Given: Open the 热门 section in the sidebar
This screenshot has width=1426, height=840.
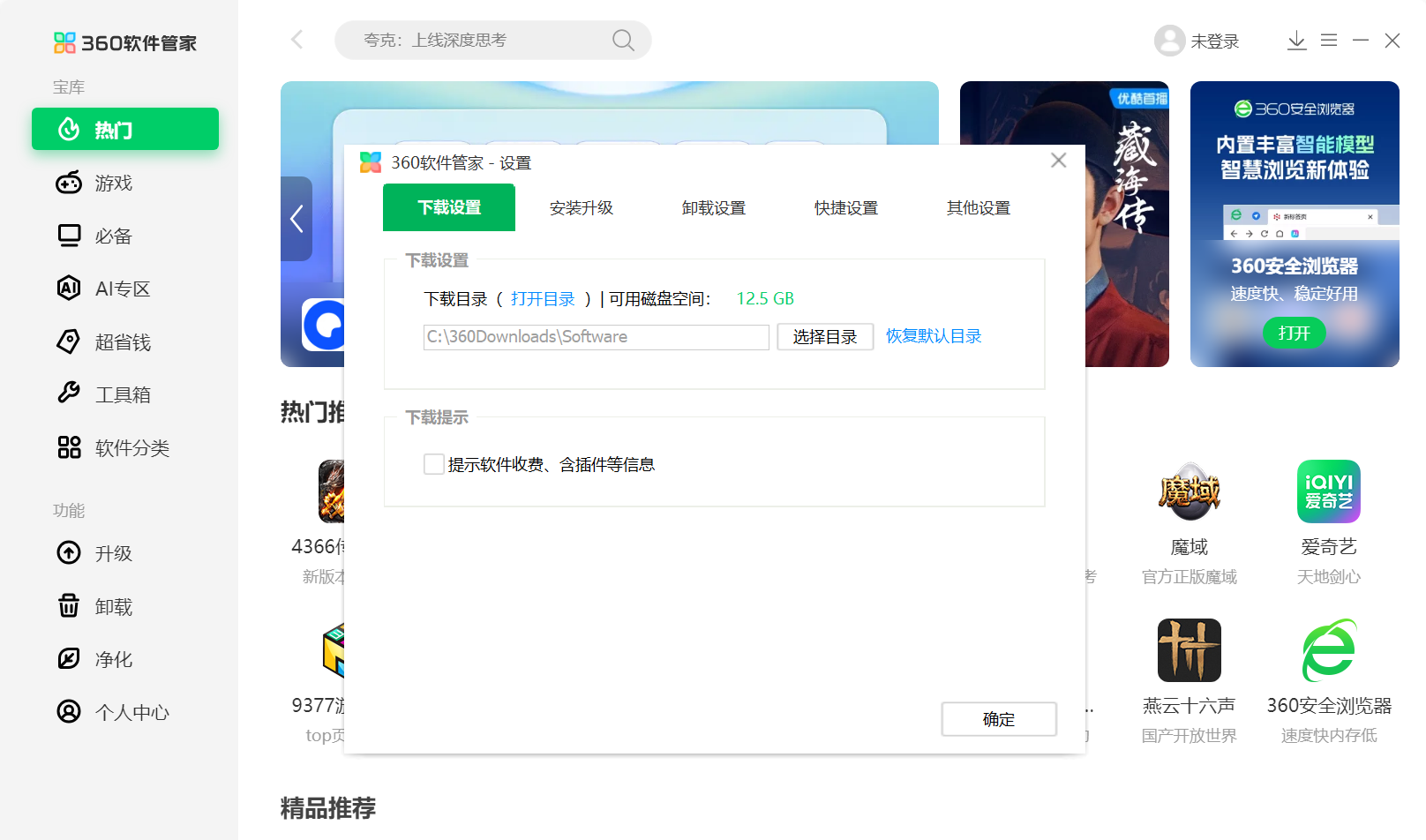Looking at the screenshot, I should tap(125, 130).
